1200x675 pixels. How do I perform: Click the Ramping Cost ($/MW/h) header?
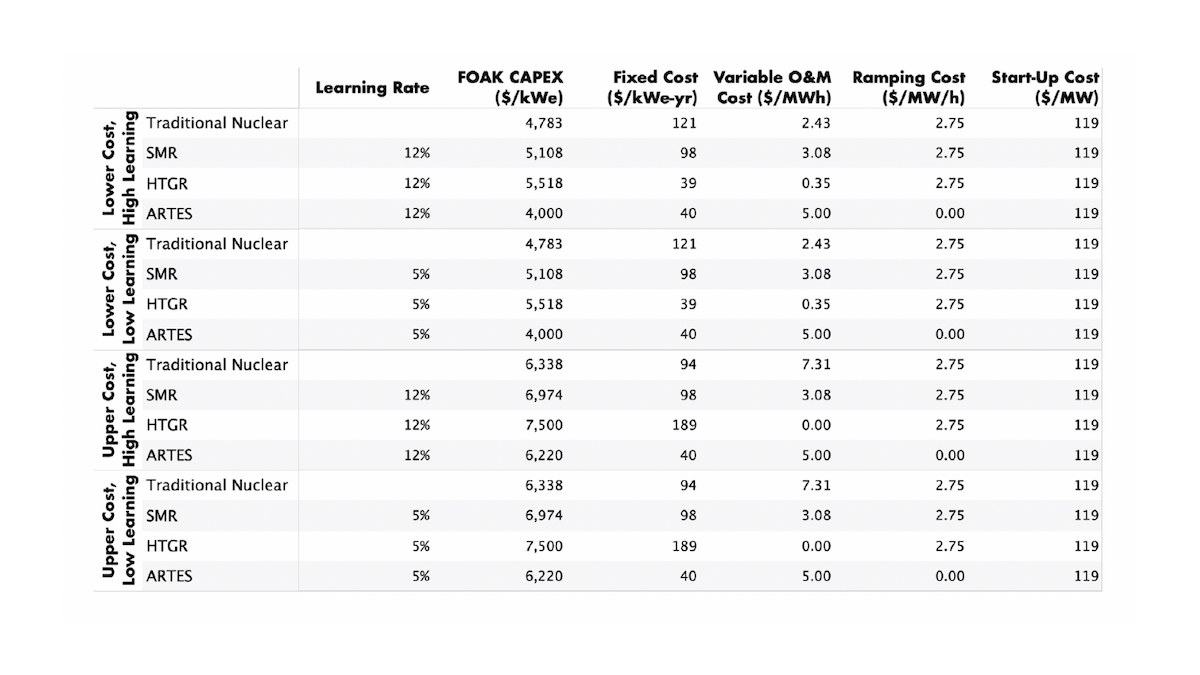(x=909, y=87)
